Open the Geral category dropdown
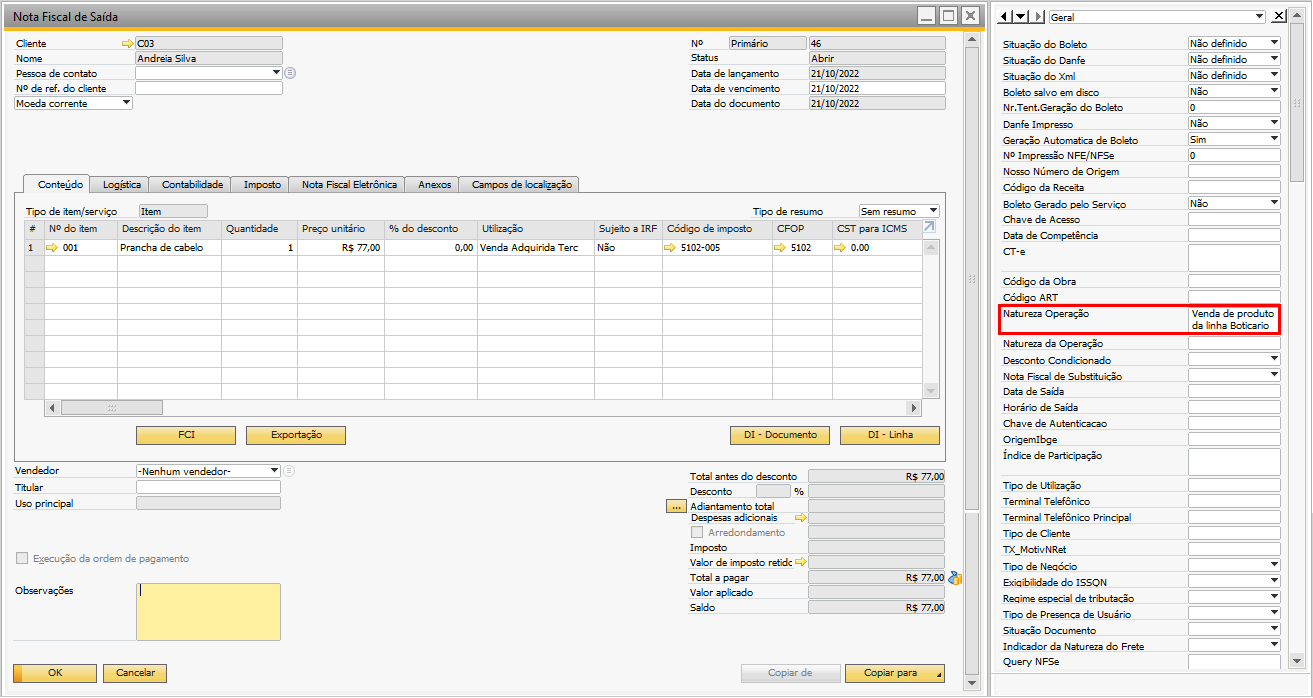This screenshot has width=1313, height=698. (x=1260, y=17)
